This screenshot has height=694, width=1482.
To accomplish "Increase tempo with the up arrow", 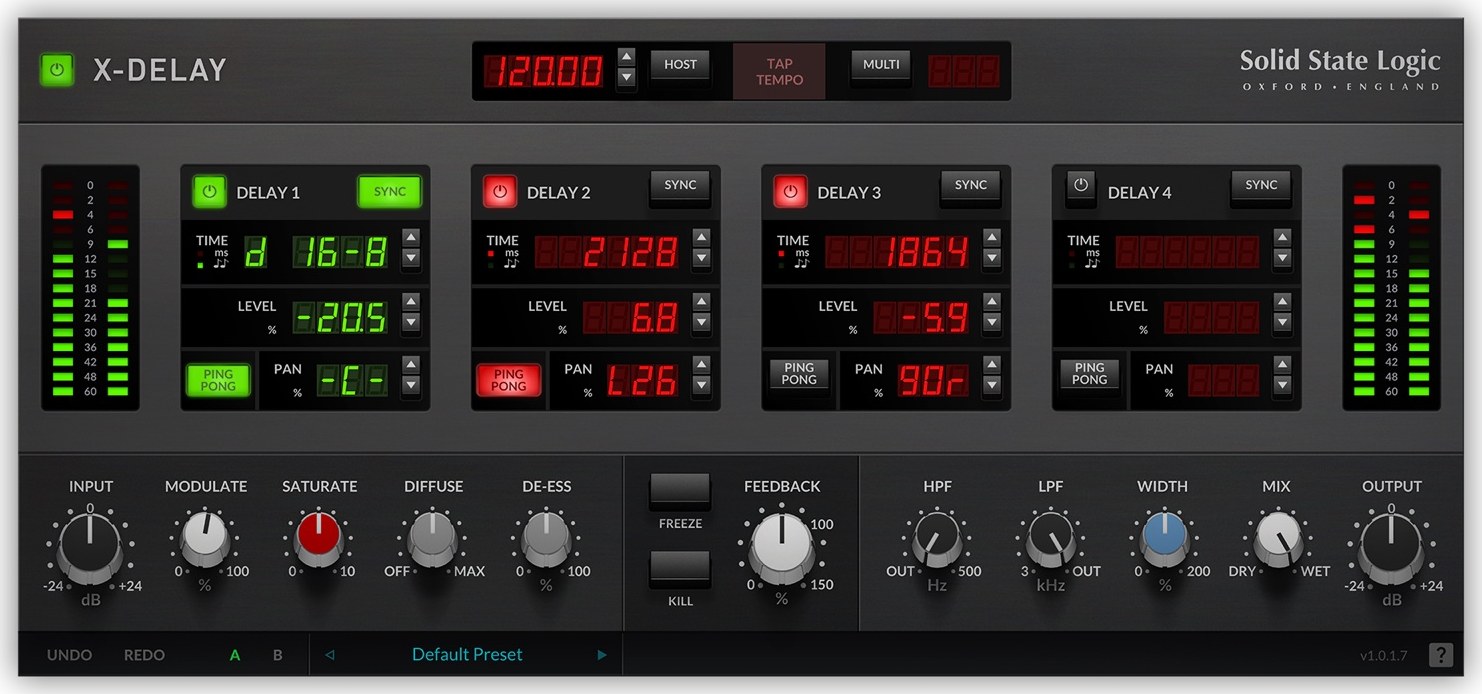I will tap(627, 56).
